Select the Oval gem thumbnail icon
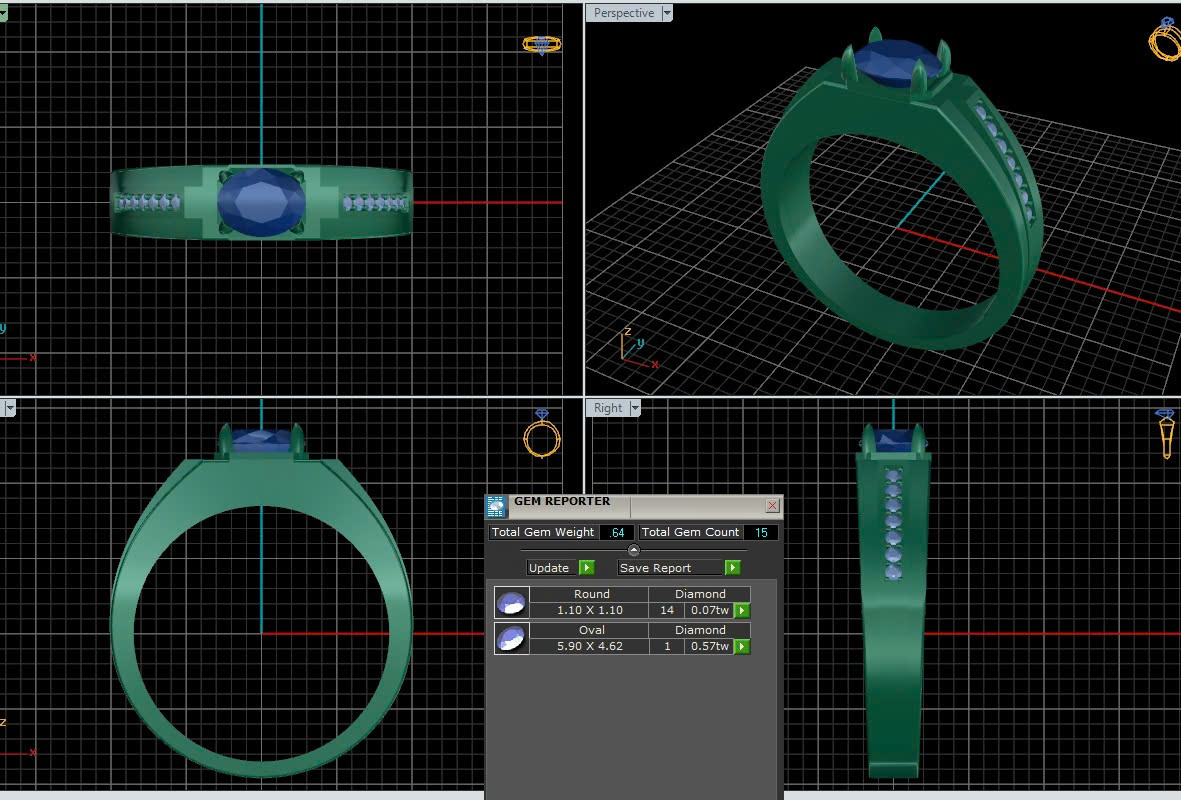The height and width of the screenshot is (800, 1181). (x=511, y=638)
